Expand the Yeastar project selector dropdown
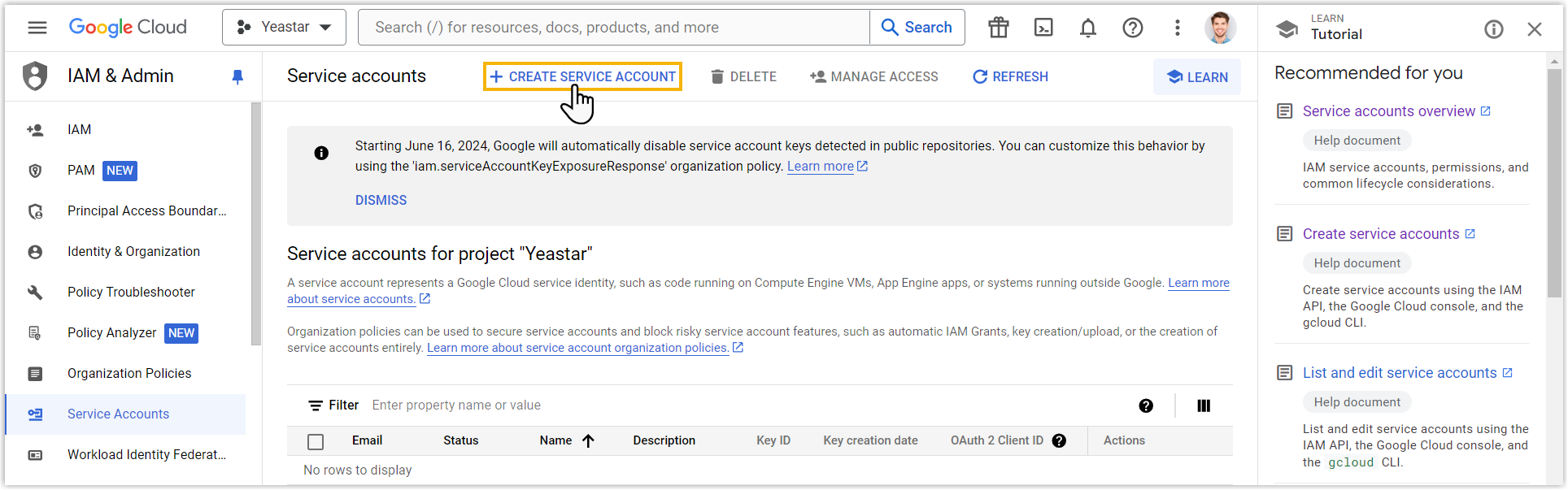 (x=284, y=28)
